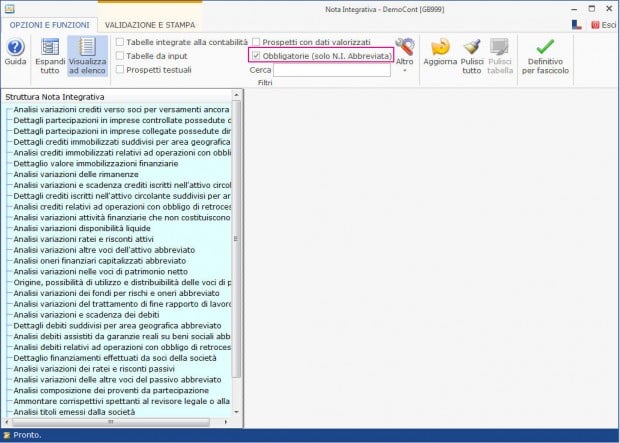This screenshot has height=443, width=620.
Task: Select Analisi crediti relativi ad operazioni con obbligo
Action: tap(122, 207)
